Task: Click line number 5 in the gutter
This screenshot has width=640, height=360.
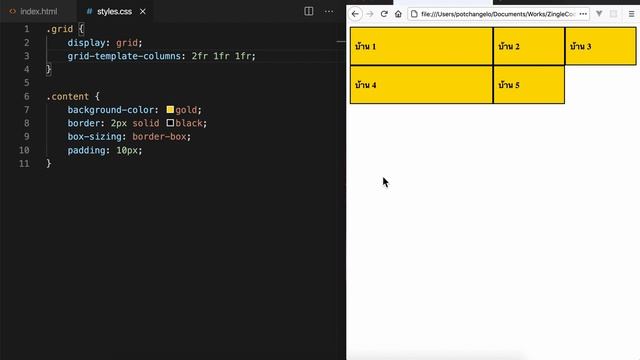Action: point(27,82)
